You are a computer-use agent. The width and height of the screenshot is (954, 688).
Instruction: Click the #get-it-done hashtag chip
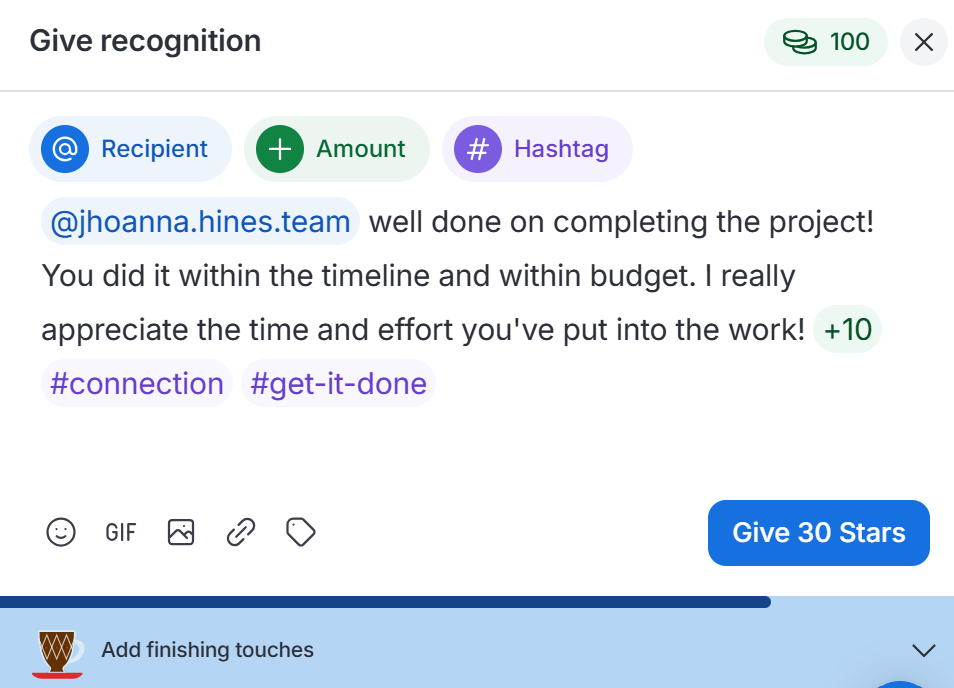[338, 384]
